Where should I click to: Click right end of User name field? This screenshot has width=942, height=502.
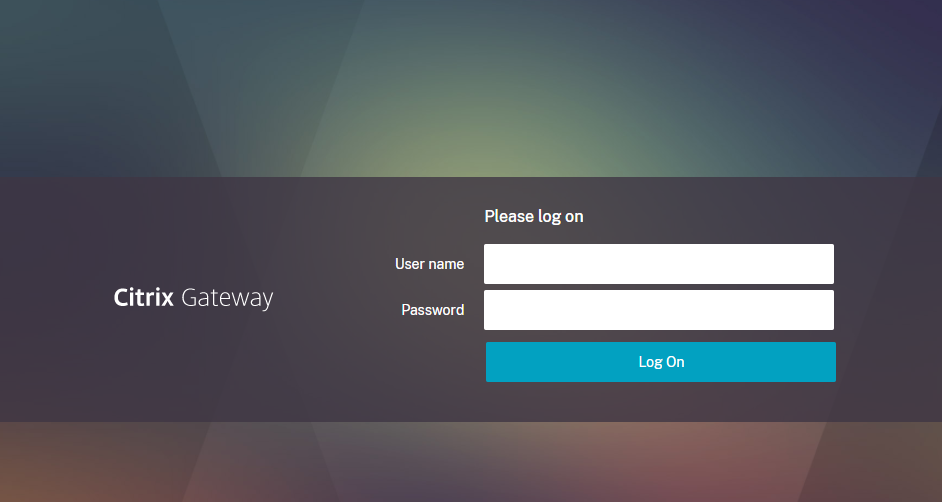pos(828,264)
